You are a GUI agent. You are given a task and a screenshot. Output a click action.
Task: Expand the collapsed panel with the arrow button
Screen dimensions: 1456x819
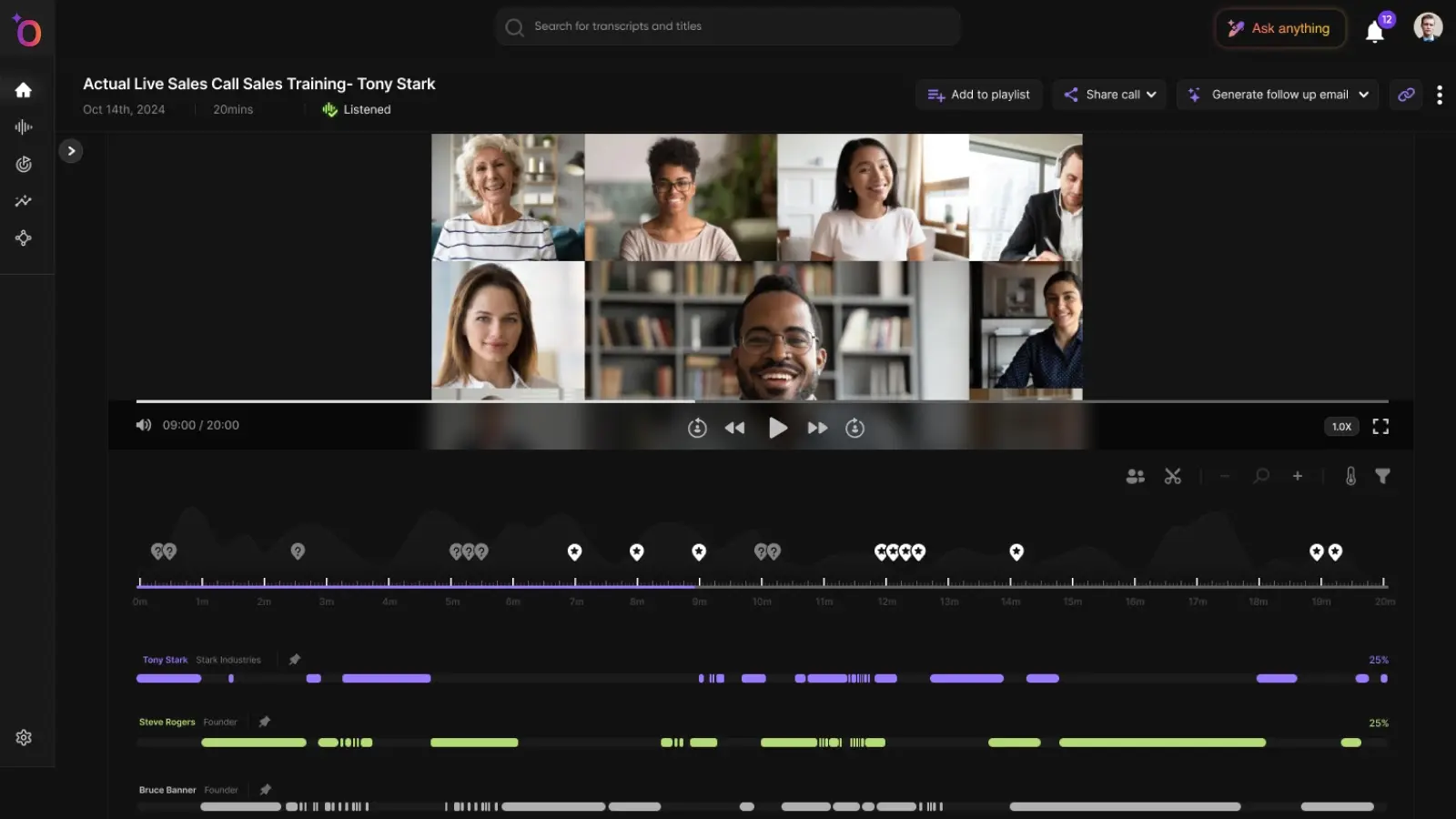click(x=71, y=150)
